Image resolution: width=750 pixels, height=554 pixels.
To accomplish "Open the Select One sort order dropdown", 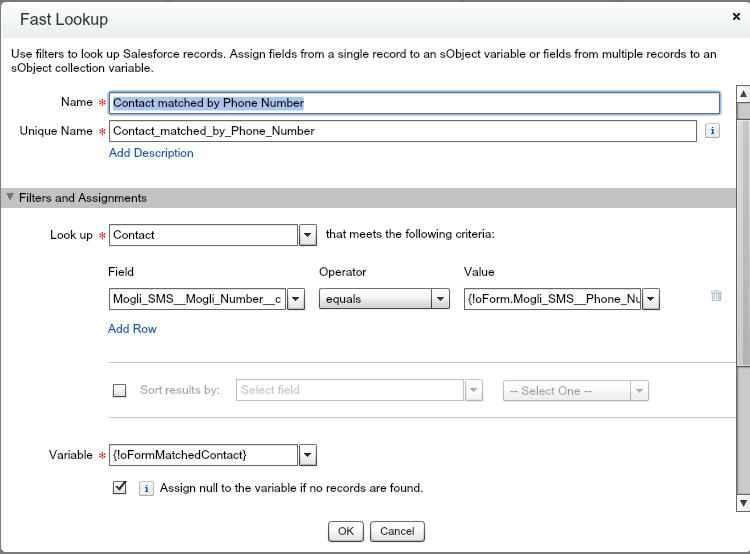I will tap(640, 390).
